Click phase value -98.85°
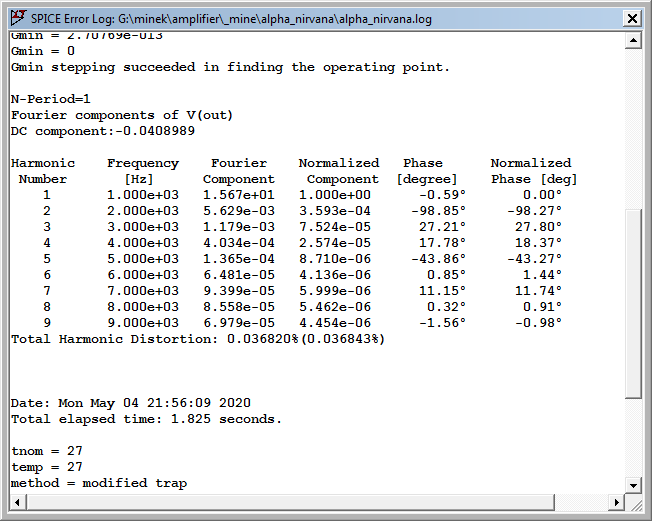This screenshot has width=652, height=521. coord(438,211)
